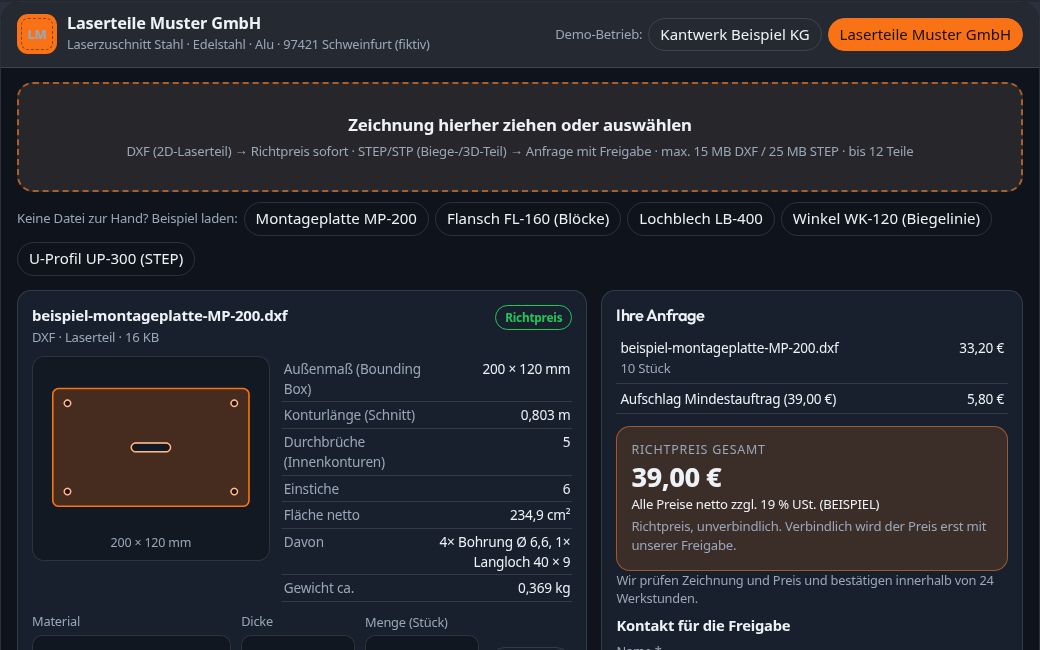Click the green Richtpreis badge
1040x650 pixels.
[533, 318]
